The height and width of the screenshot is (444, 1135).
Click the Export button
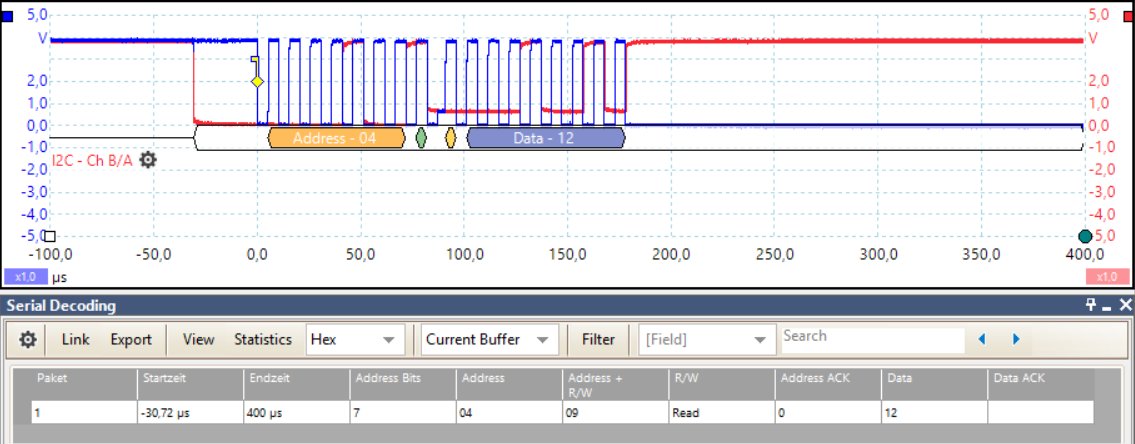tap(131, 339)
